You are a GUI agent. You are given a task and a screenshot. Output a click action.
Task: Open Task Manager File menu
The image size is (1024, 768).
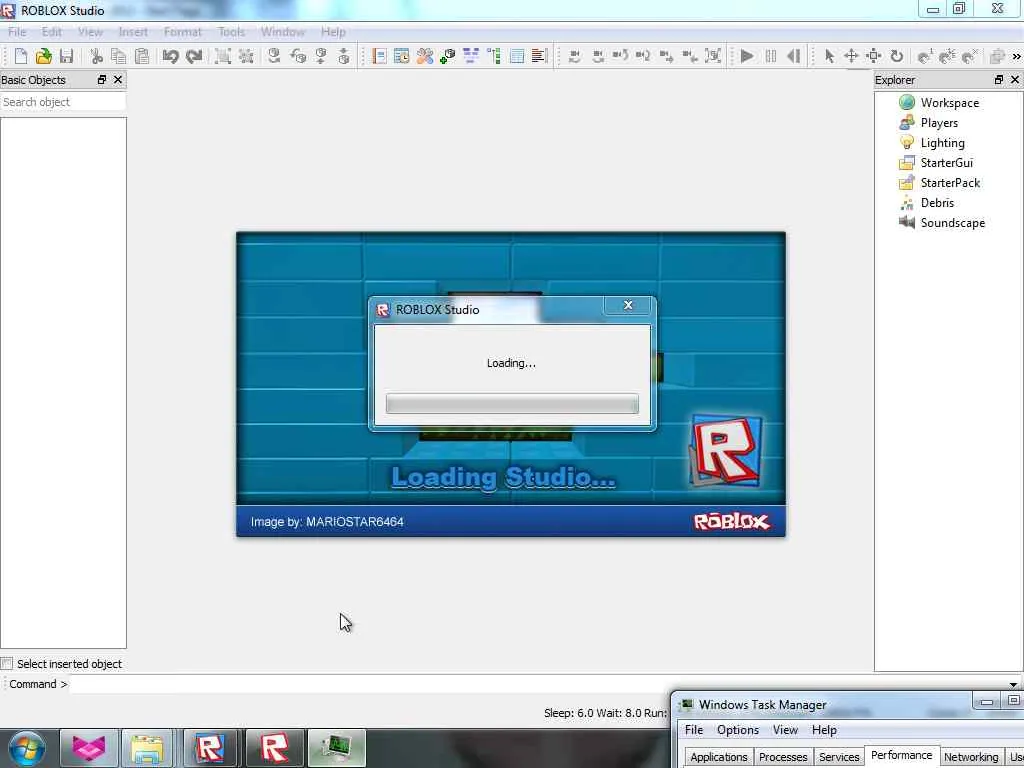694,729
